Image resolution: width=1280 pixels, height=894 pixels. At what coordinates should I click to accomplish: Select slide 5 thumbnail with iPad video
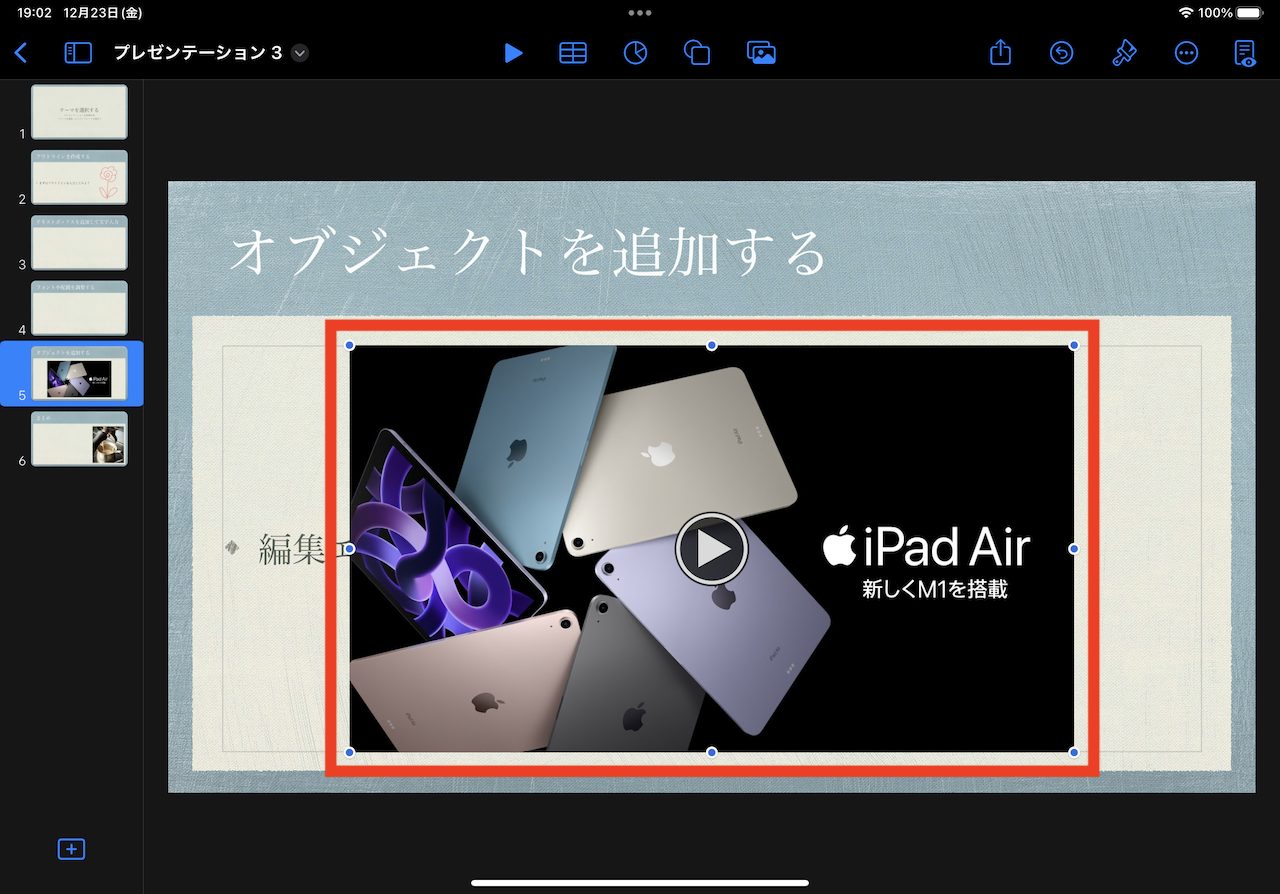tap(79, 373)
